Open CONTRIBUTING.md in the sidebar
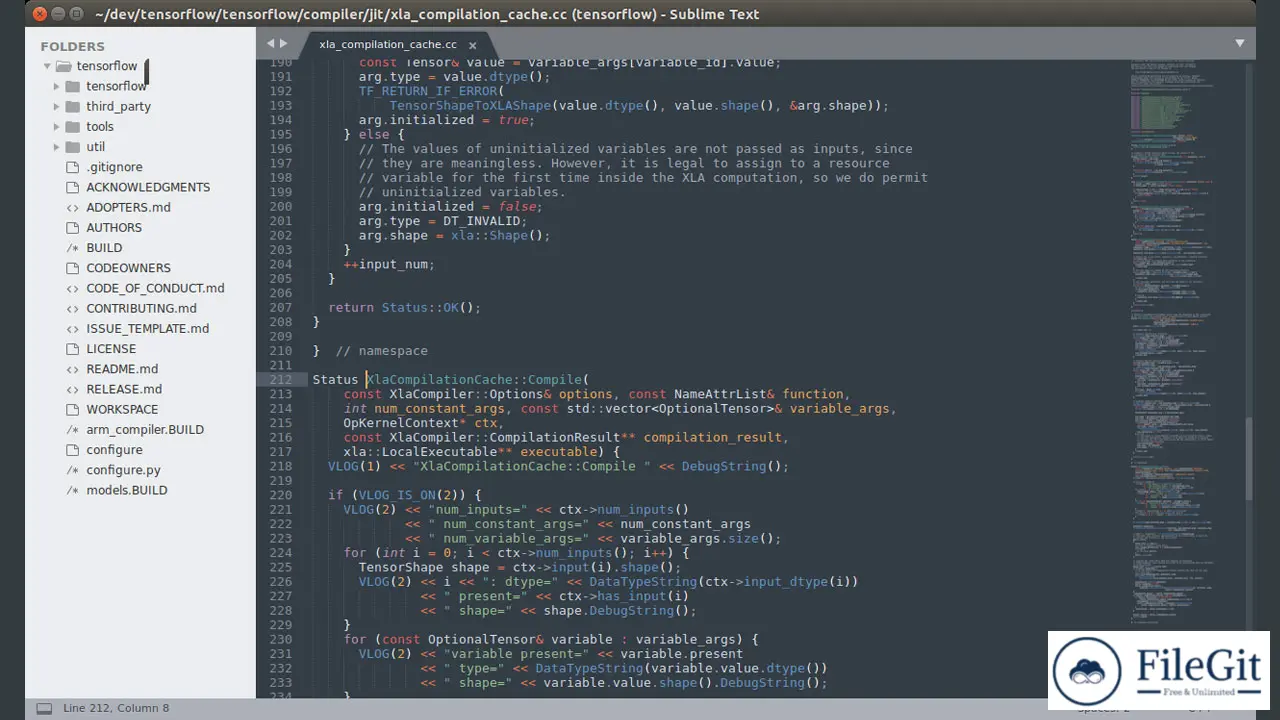This screenshot has width=1280, height=720. [141, 308]
